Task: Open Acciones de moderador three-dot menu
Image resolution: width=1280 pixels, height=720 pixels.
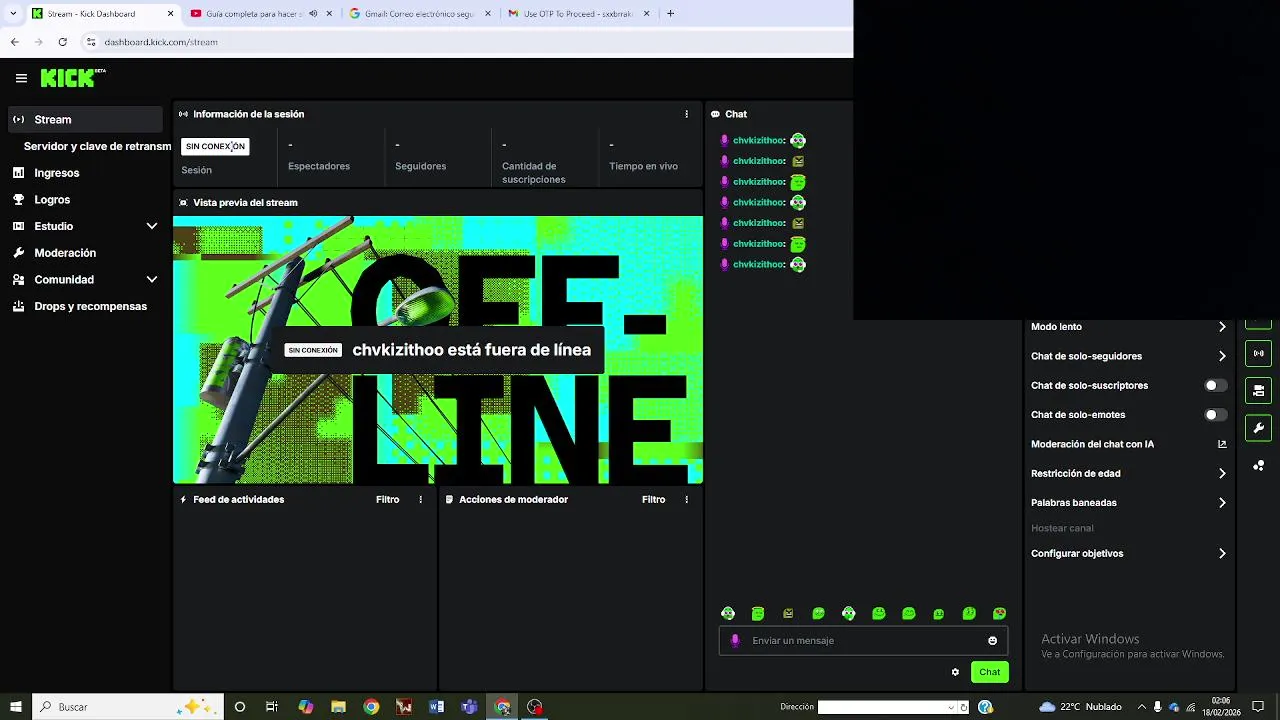Action: (x=686, y=499)
